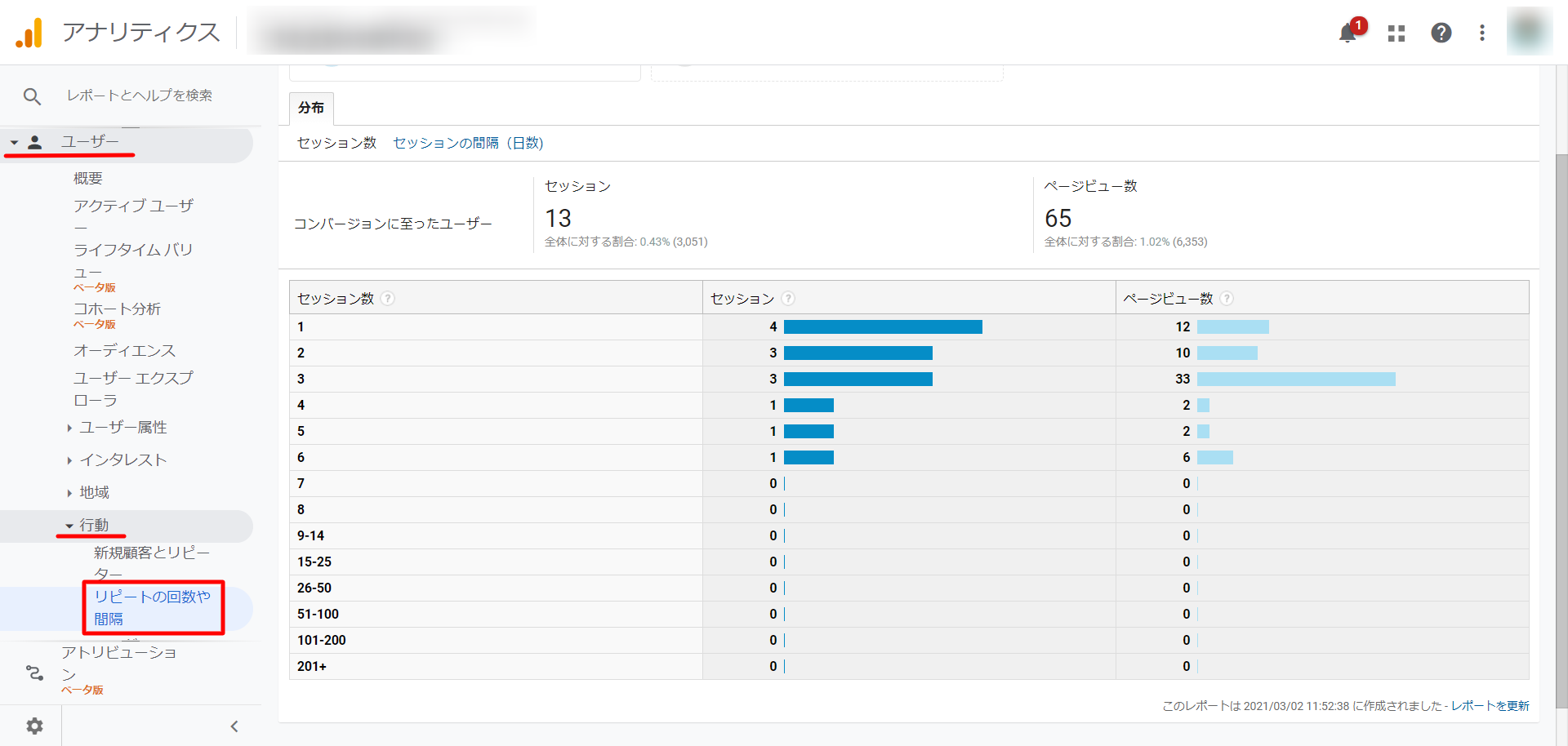
Task: Open コホート分析 report in sidebar
Action: pos(117,309)
